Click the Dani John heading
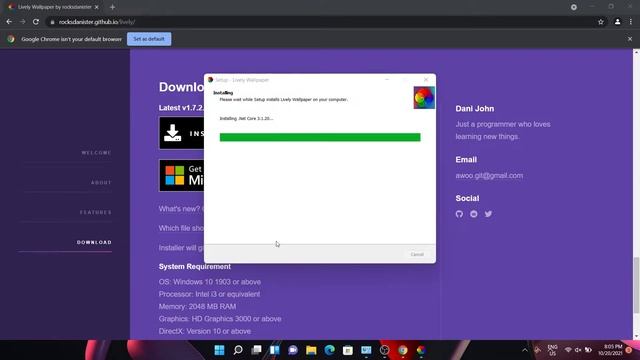 coord(475,109)
